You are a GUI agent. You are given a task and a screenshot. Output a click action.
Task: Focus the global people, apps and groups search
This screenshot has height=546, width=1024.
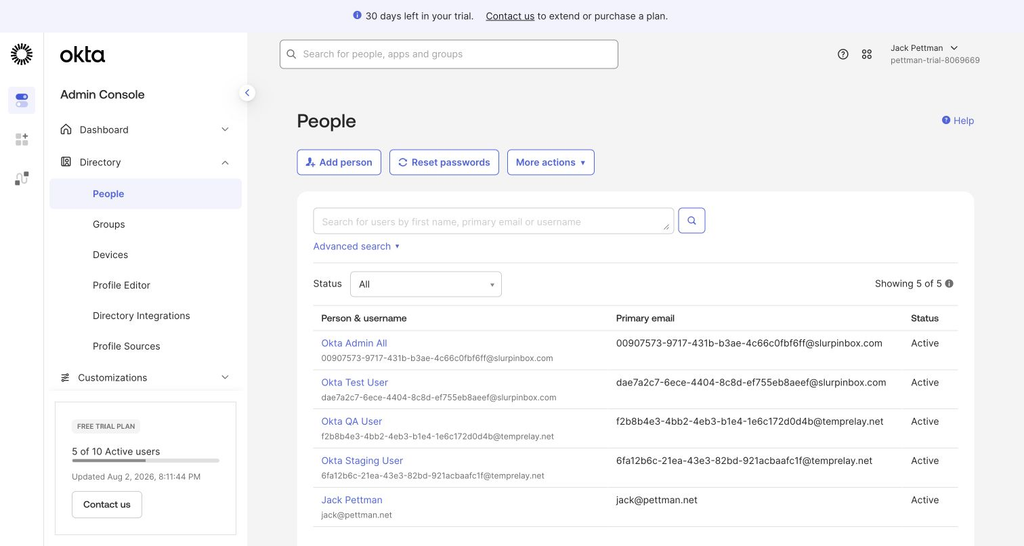tap(449, 54)
